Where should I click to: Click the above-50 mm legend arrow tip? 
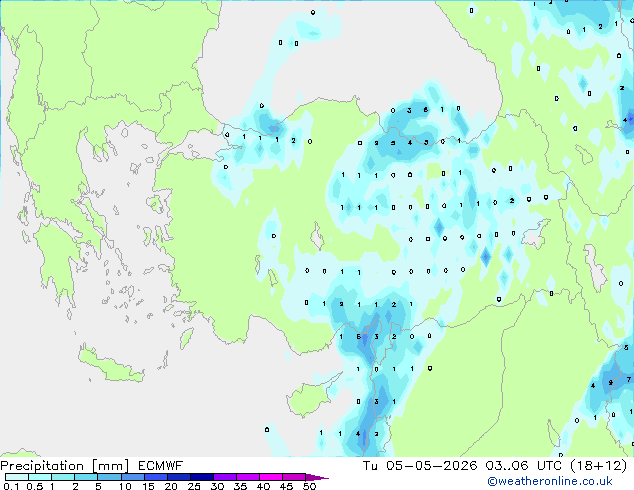point(317,477)
